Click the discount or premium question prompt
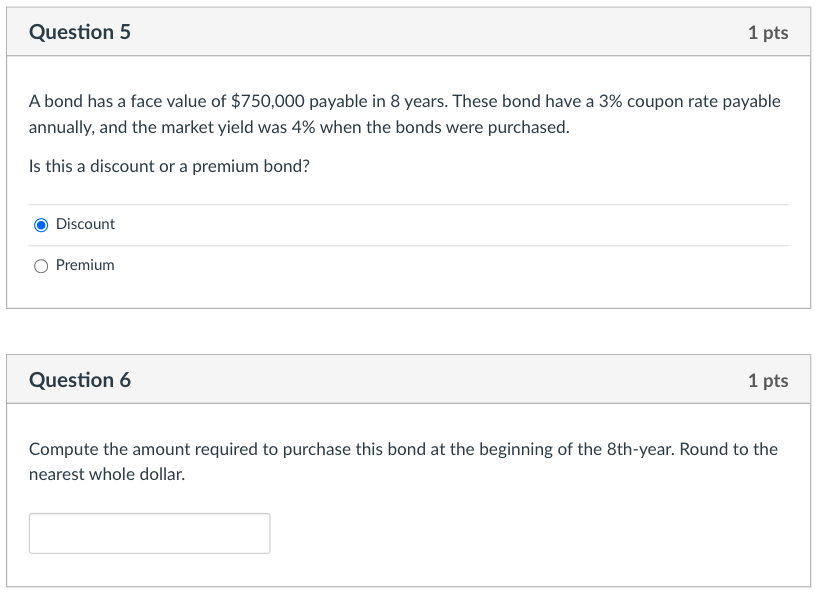 (x=168, y=166)
